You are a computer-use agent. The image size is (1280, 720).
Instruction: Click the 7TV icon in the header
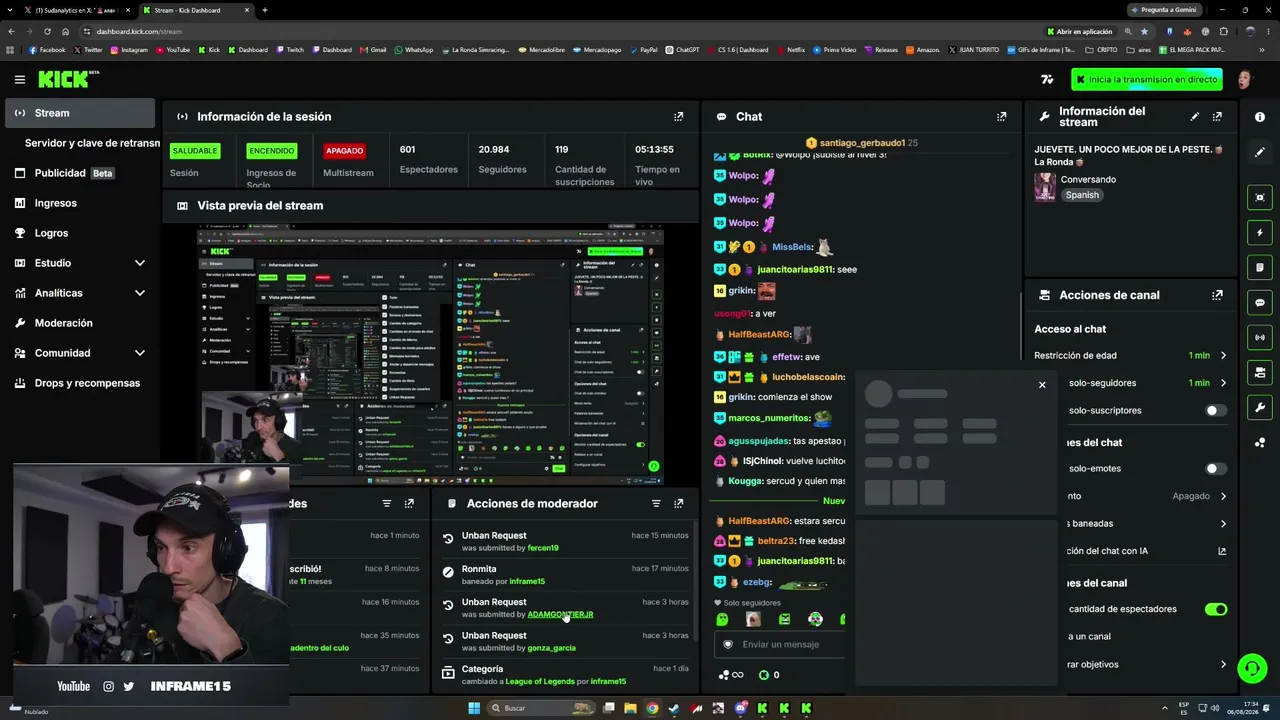click(1047, 79)
